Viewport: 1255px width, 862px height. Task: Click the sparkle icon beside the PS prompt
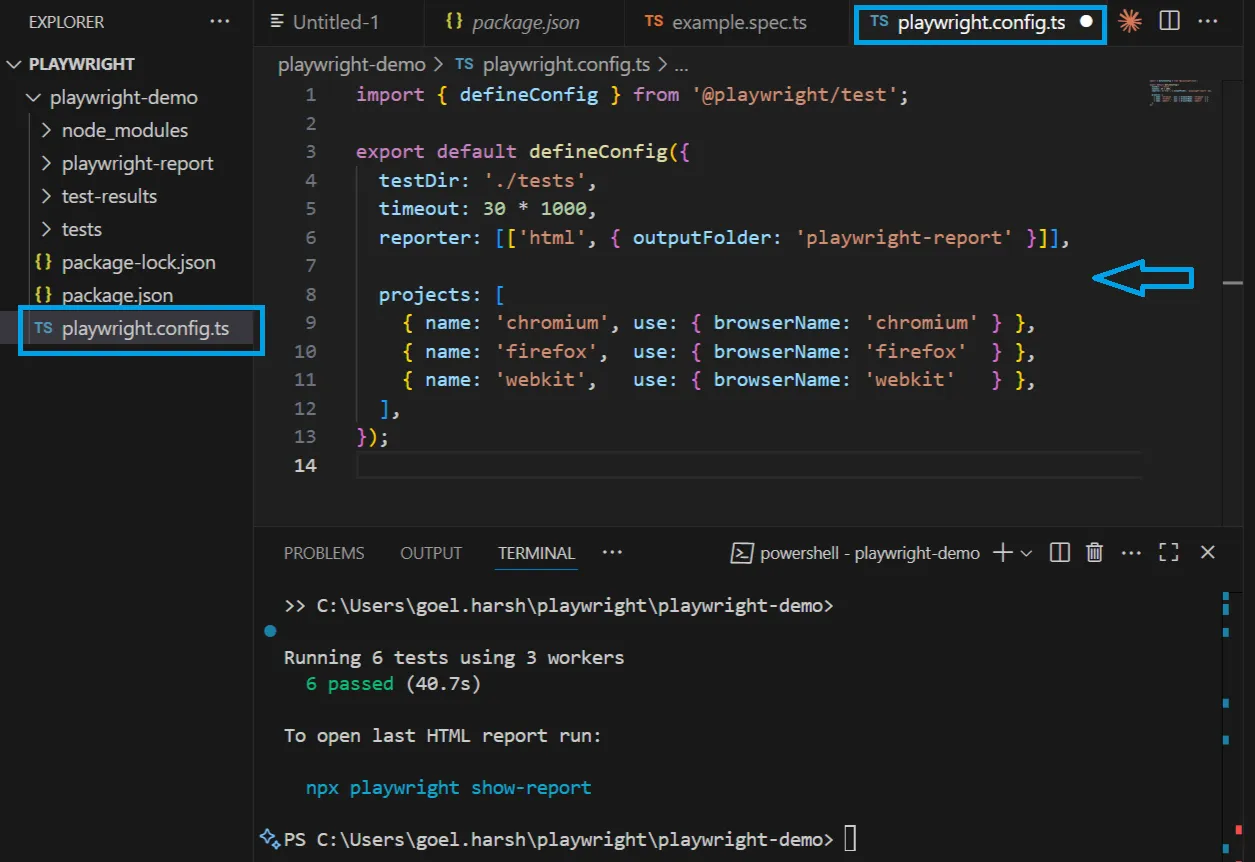click(269, 839)
